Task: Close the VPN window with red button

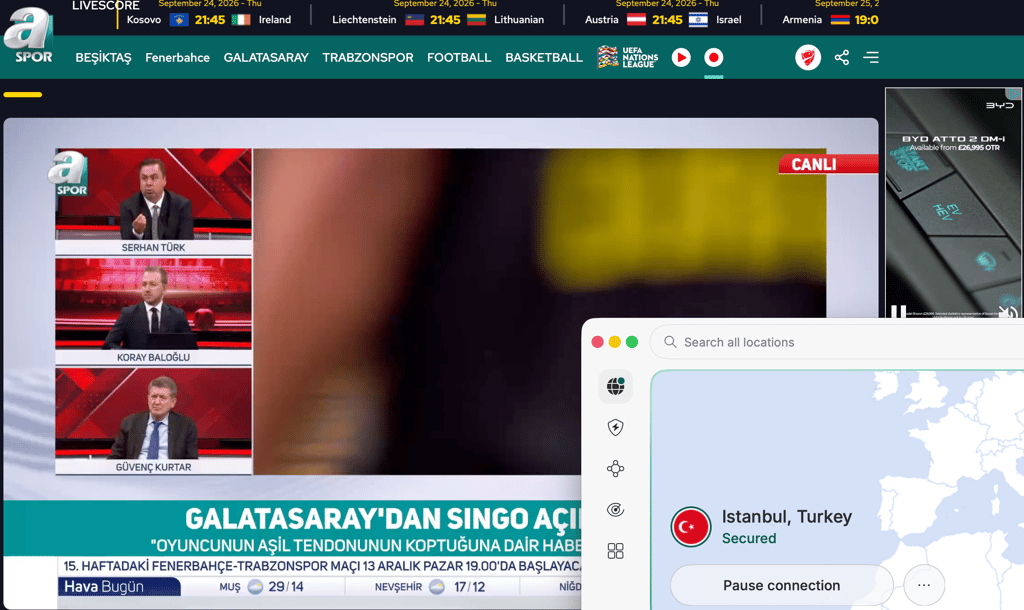Action: 597,342
